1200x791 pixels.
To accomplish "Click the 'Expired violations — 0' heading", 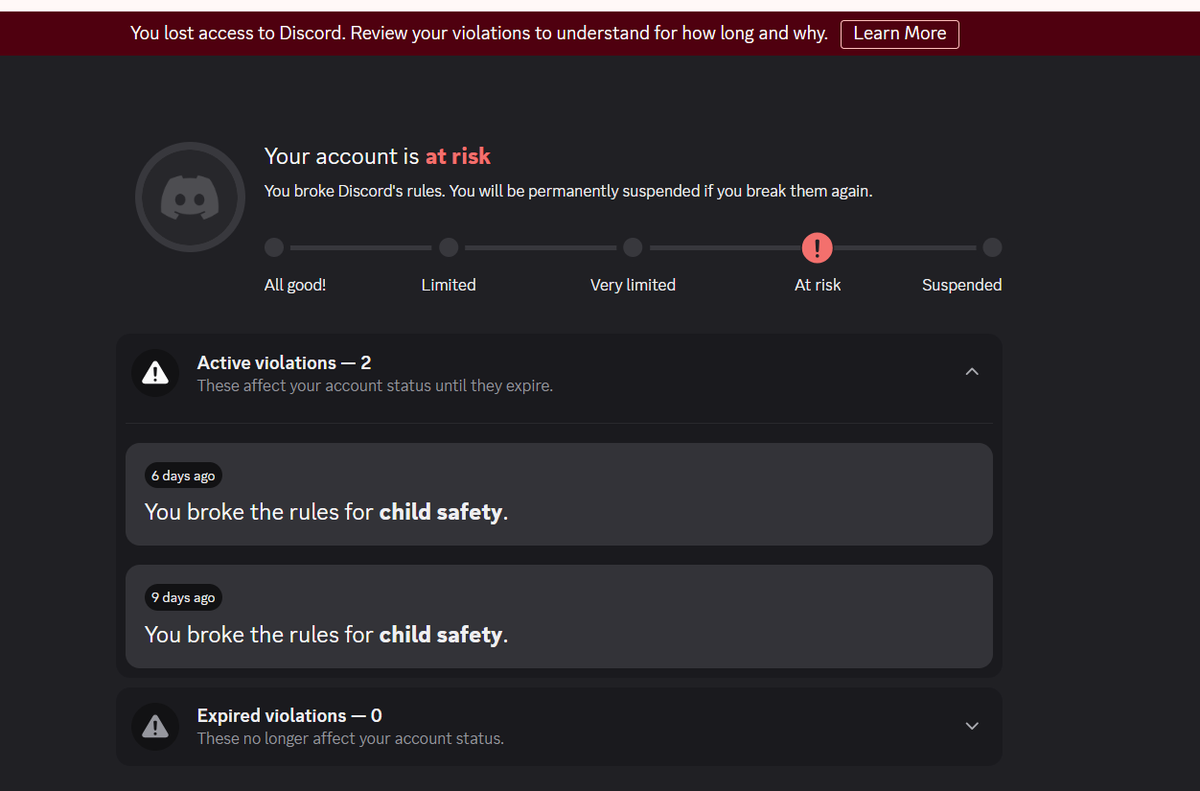I will point(290,716).
